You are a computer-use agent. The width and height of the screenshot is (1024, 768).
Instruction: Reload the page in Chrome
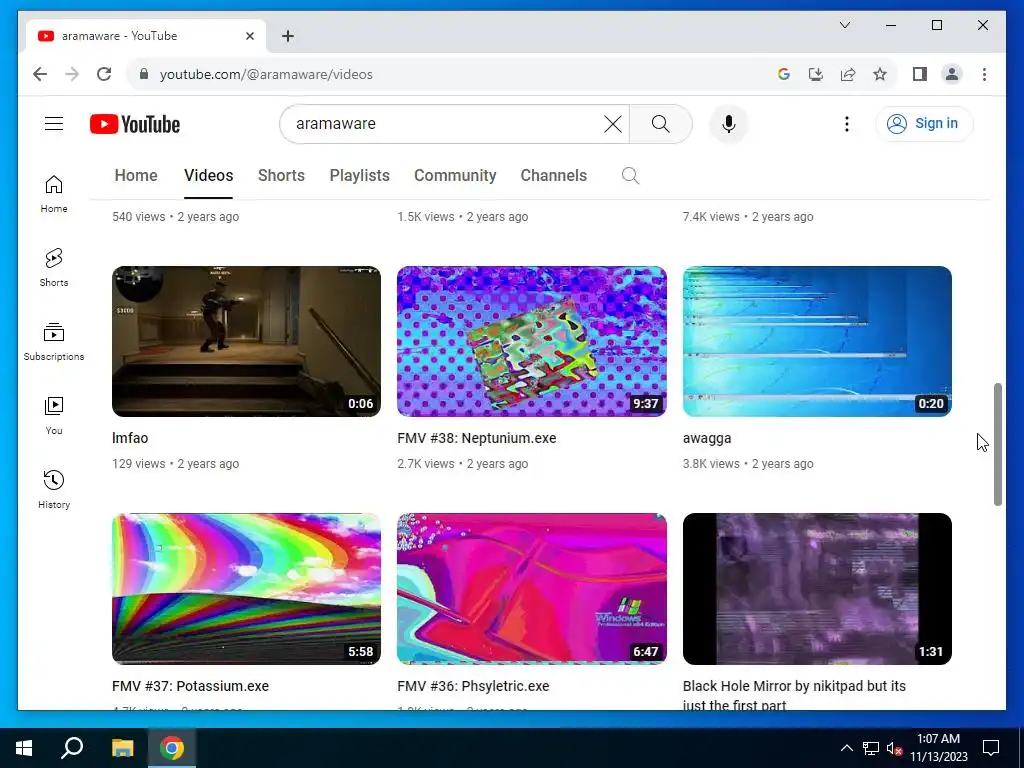coord(104,74)
